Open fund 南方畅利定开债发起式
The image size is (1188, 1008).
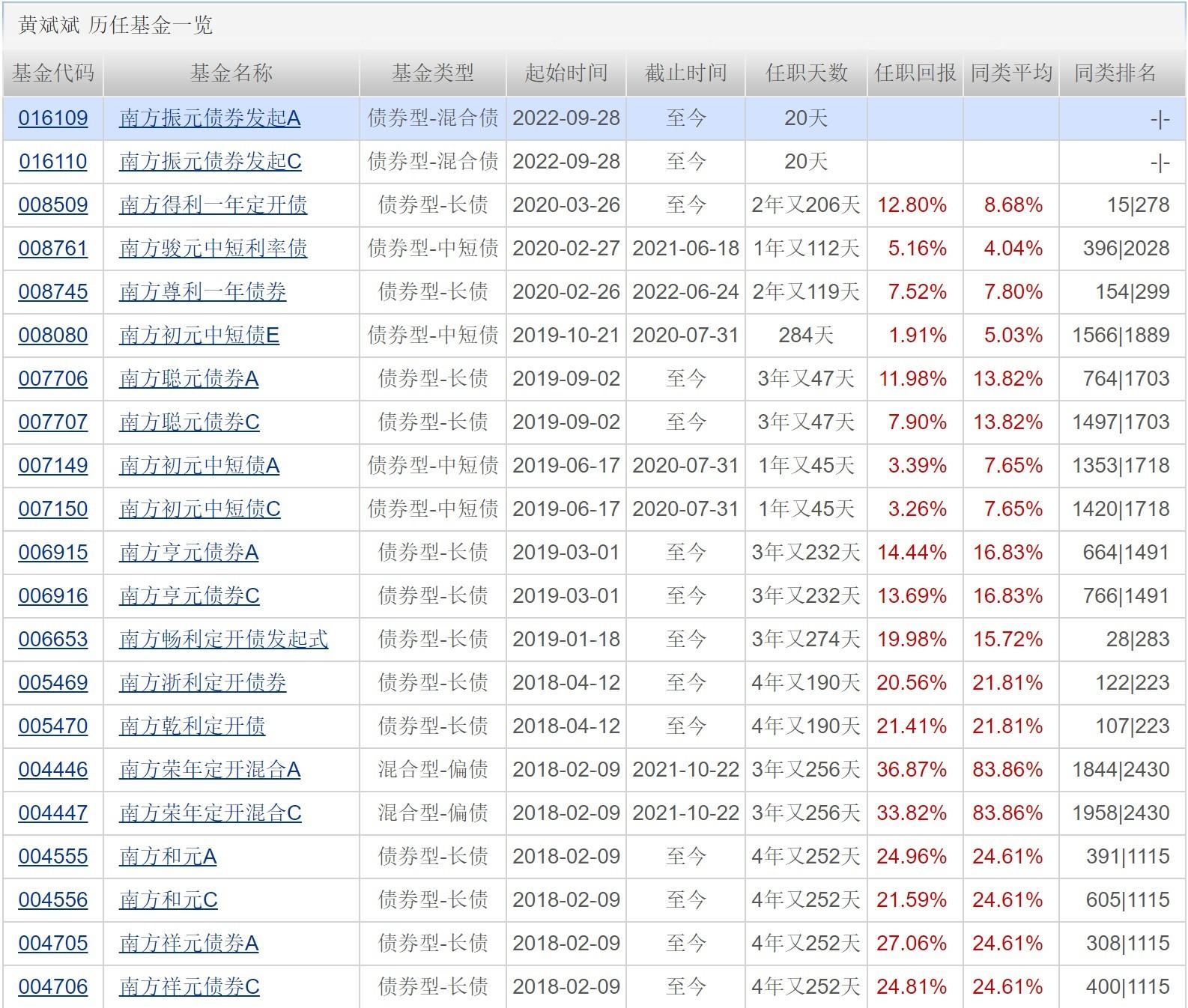(224, 640)
